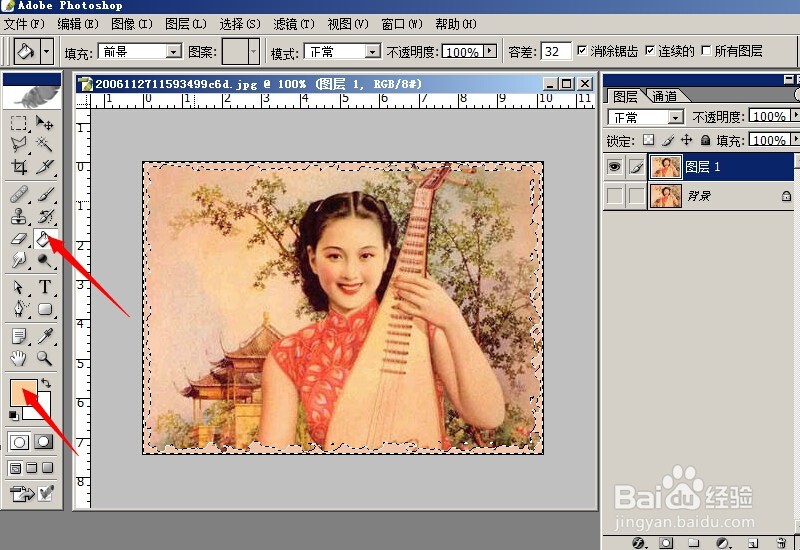Select the Eraser tool
The height and width of the screenshot is (550, 800).
tap(19, 238)
